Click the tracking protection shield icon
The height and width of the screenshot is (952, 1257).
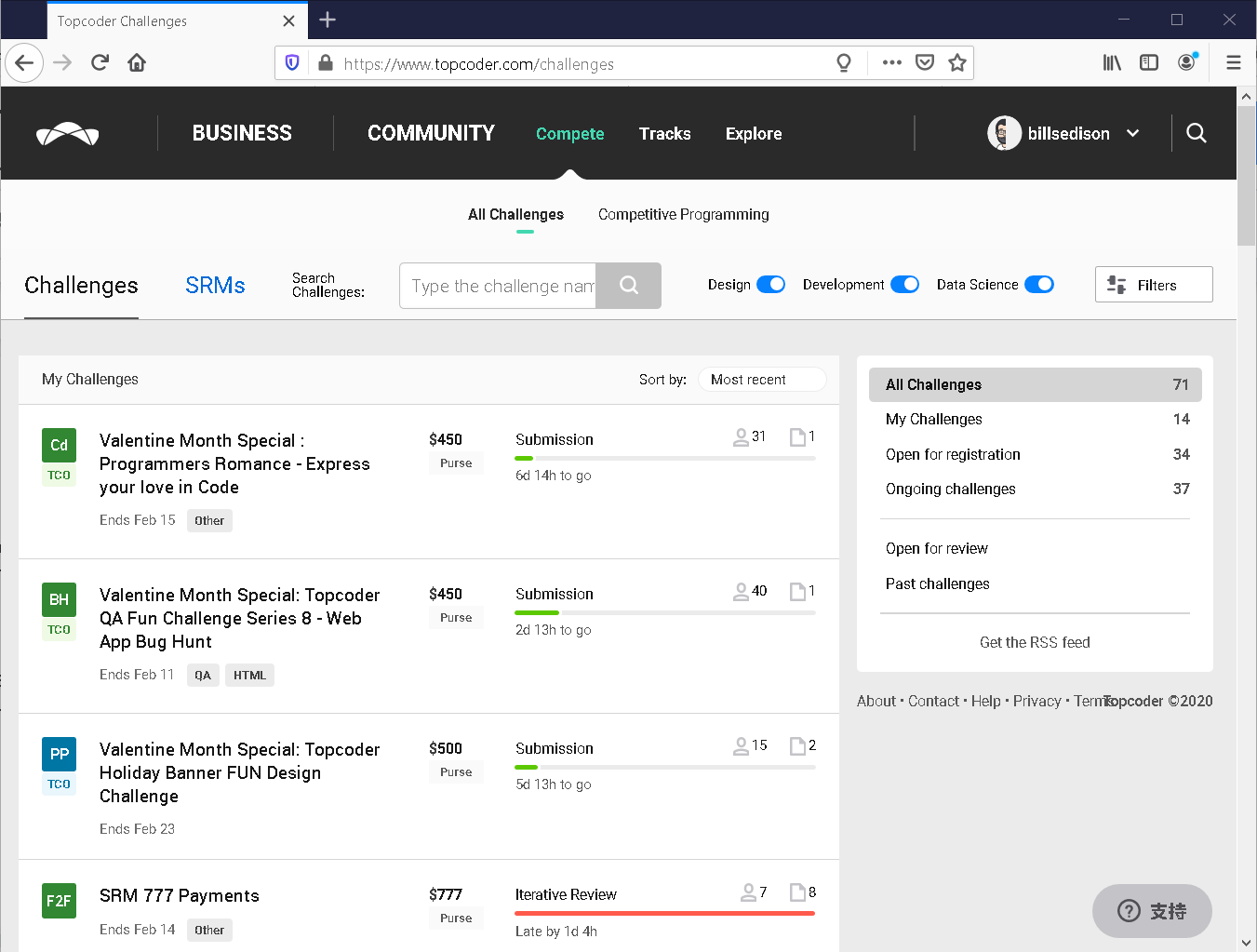point(292,63)
